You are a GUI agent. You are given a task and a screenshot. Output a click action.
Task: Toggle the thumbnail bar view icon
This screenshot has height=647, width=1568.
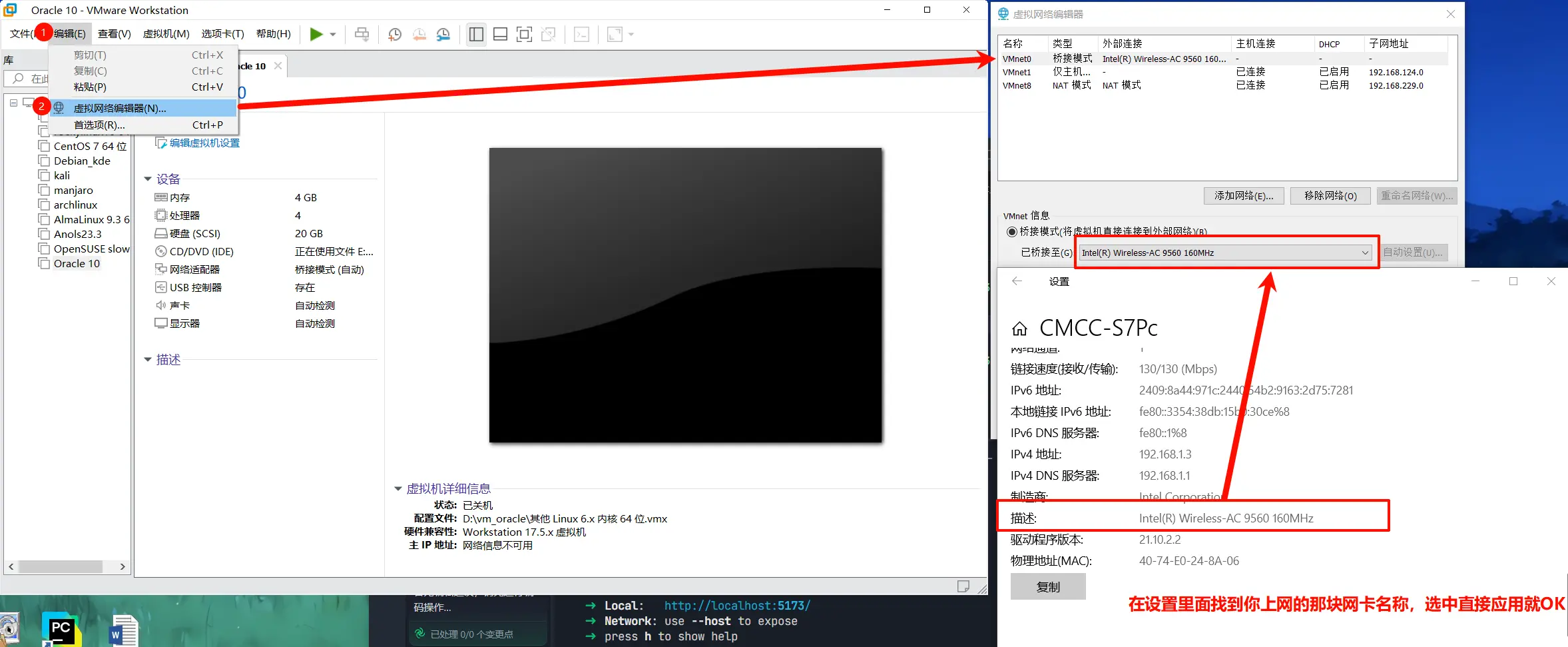point(500,34)
